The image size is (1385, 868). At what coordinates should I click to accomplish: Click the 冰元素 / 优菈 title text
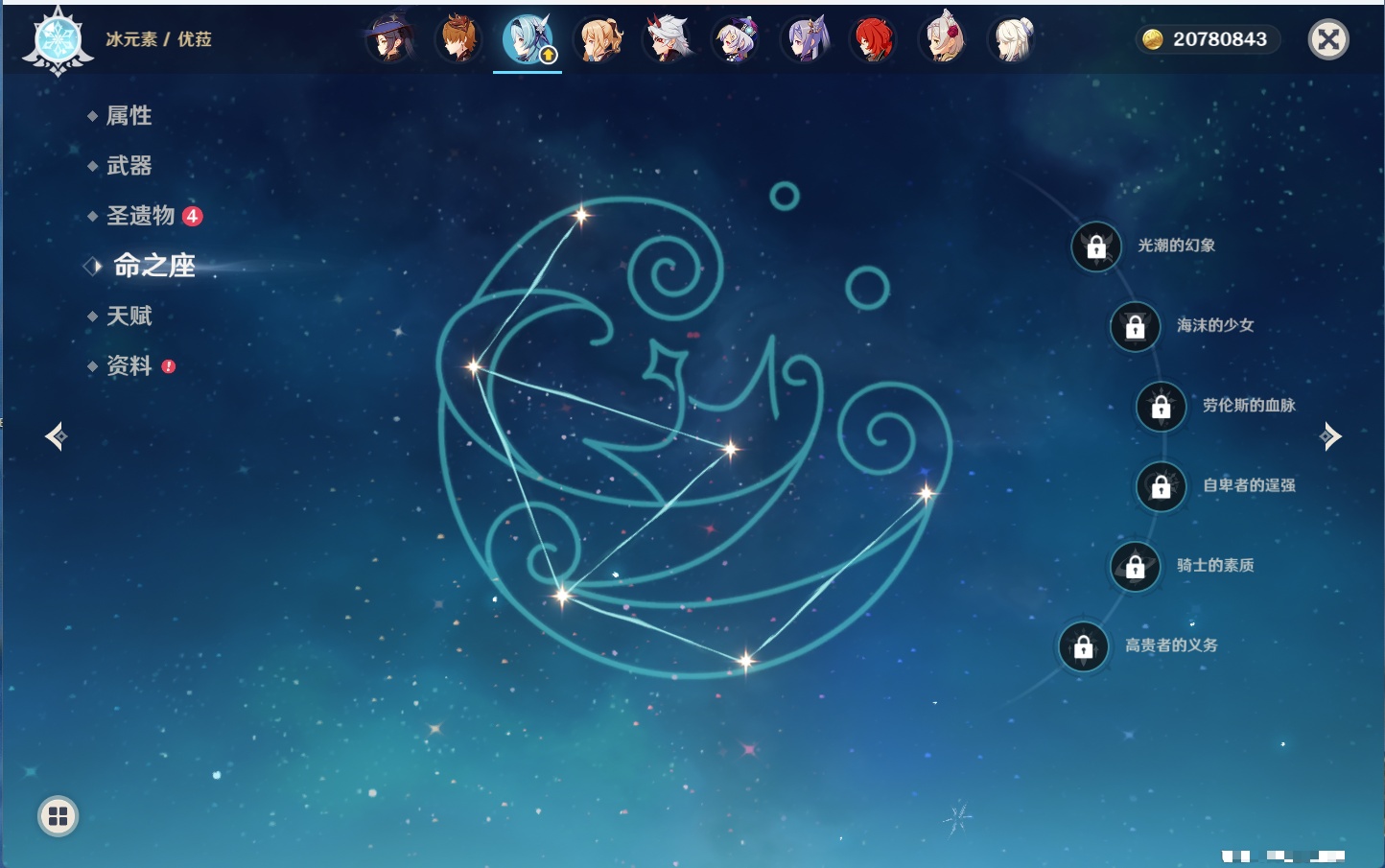(158, 39)
